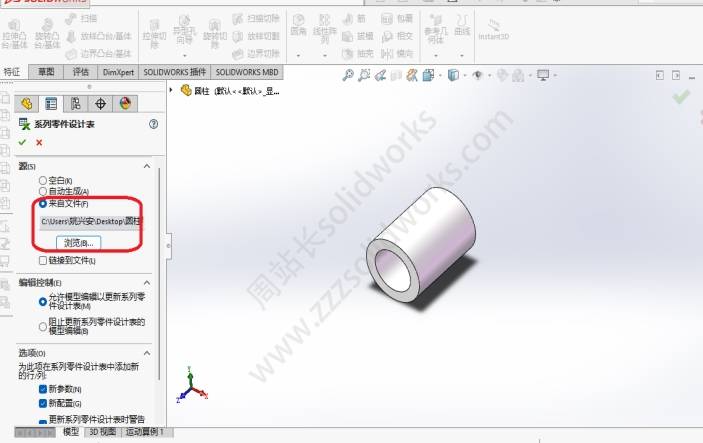Open the ConfigurationManager tab icon
This screenshot has width=703, height=443.
[75, 104]
